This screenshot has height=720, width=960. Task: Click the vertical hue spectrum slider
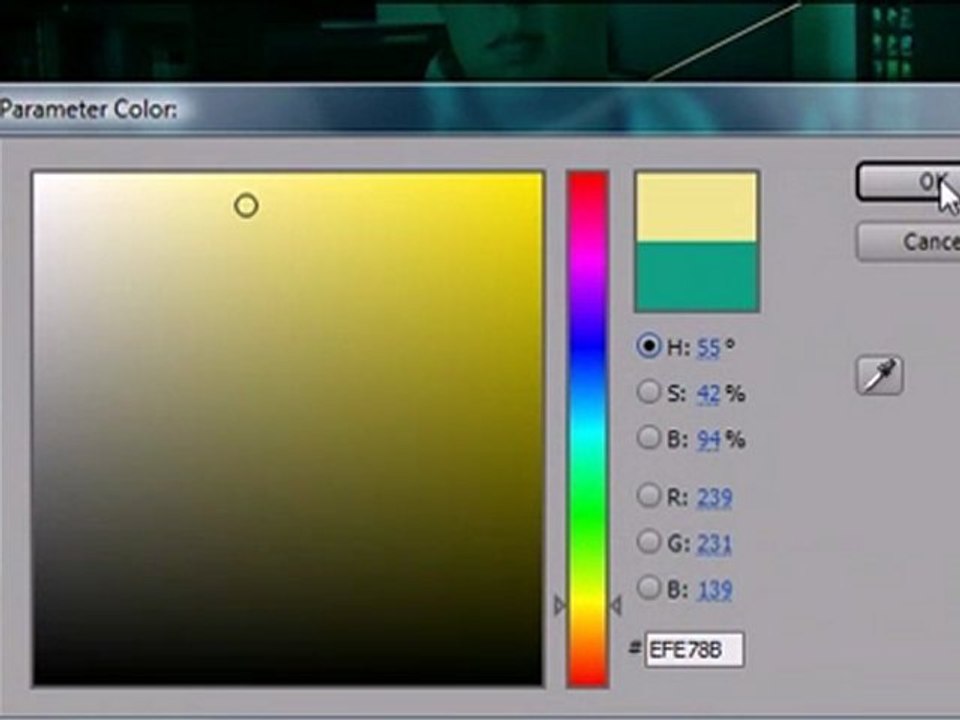pos(587,429)
